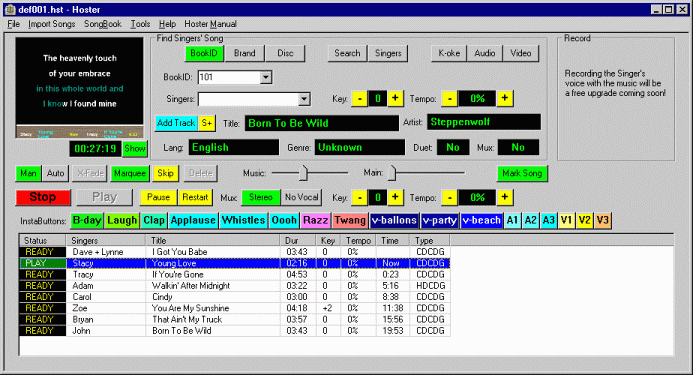Screen dimensions: 693x375
Task: Increase key in Find Singers' Song
Action: tap(395, 99)
